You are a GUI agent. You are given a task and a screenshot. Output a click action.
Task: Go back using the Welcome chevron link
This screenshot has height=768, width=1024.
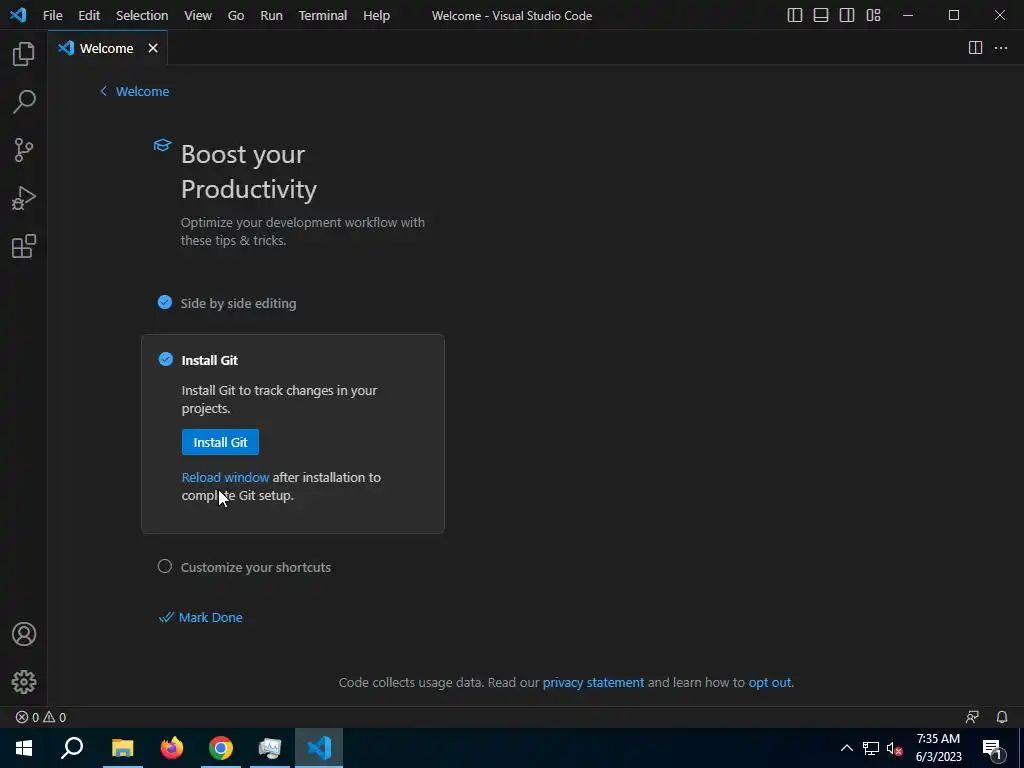click(x=134, y=91)
